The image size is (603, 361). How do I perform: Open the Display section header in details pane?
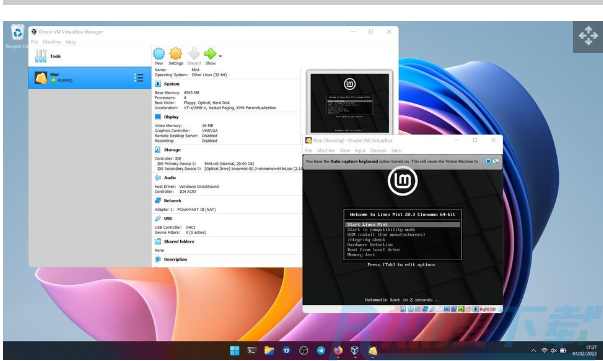[171, 117]
